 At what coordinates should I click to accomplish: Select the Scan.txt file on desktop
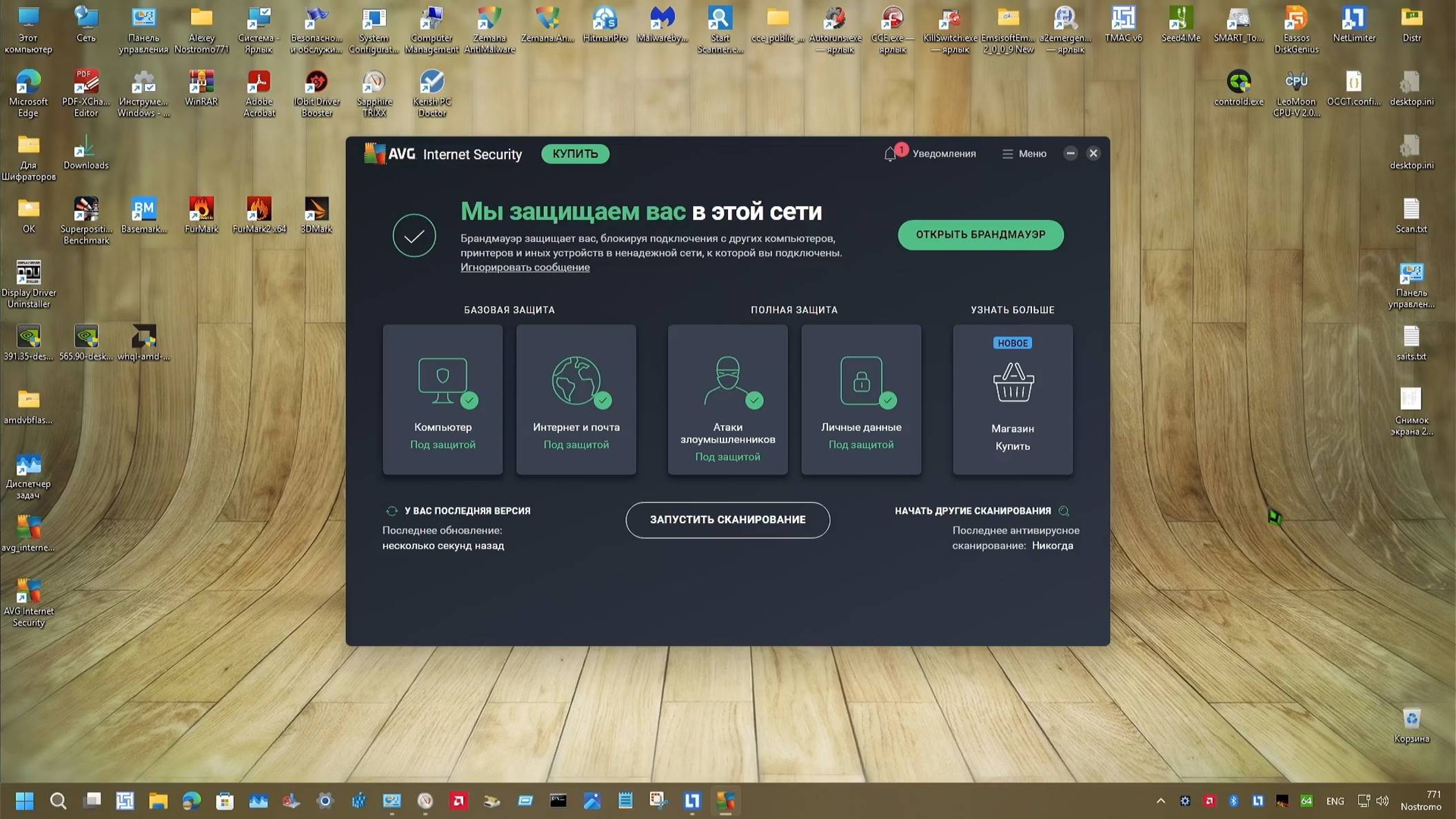[x=1411, y=215]
